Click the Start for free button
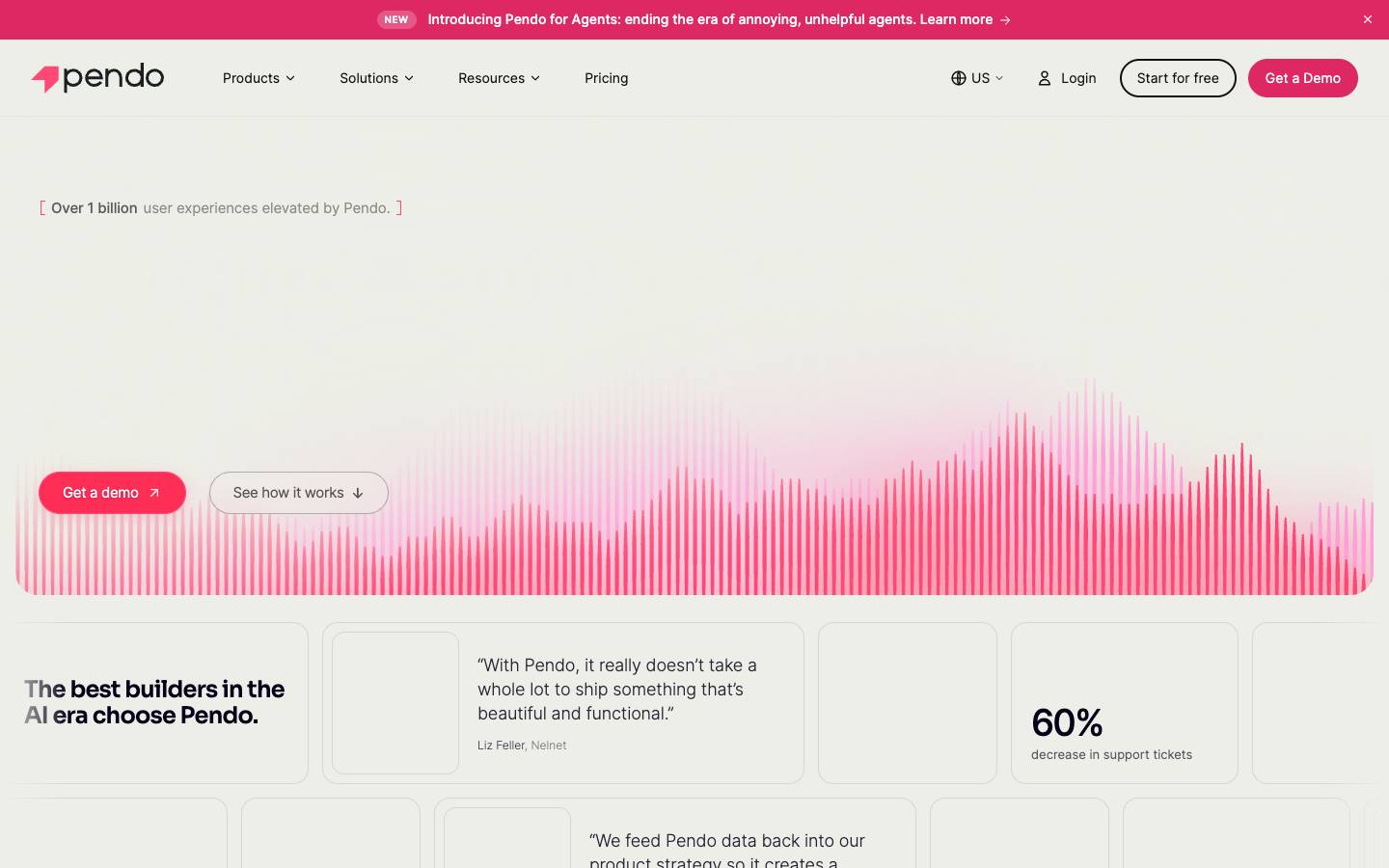This screenshot has height=868, width=1389. (1178, 78)
